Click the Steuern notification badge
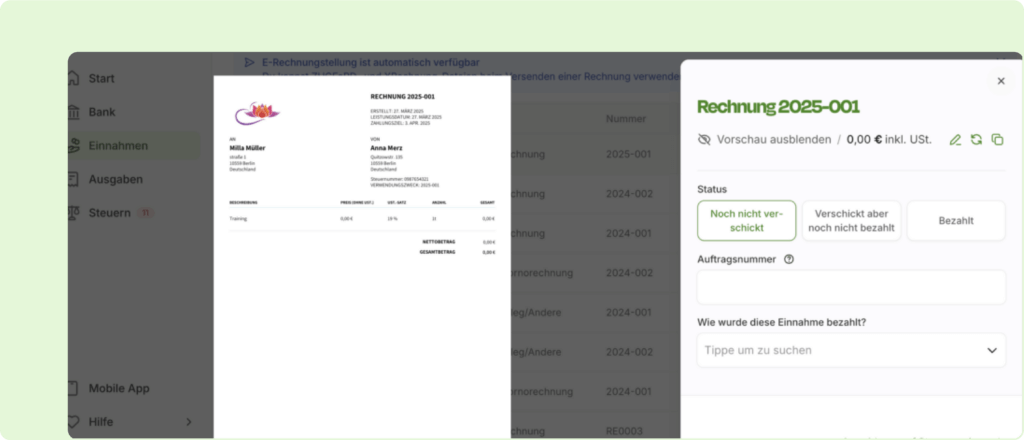The image size is (1024, 440). click(x=145, y=213)
